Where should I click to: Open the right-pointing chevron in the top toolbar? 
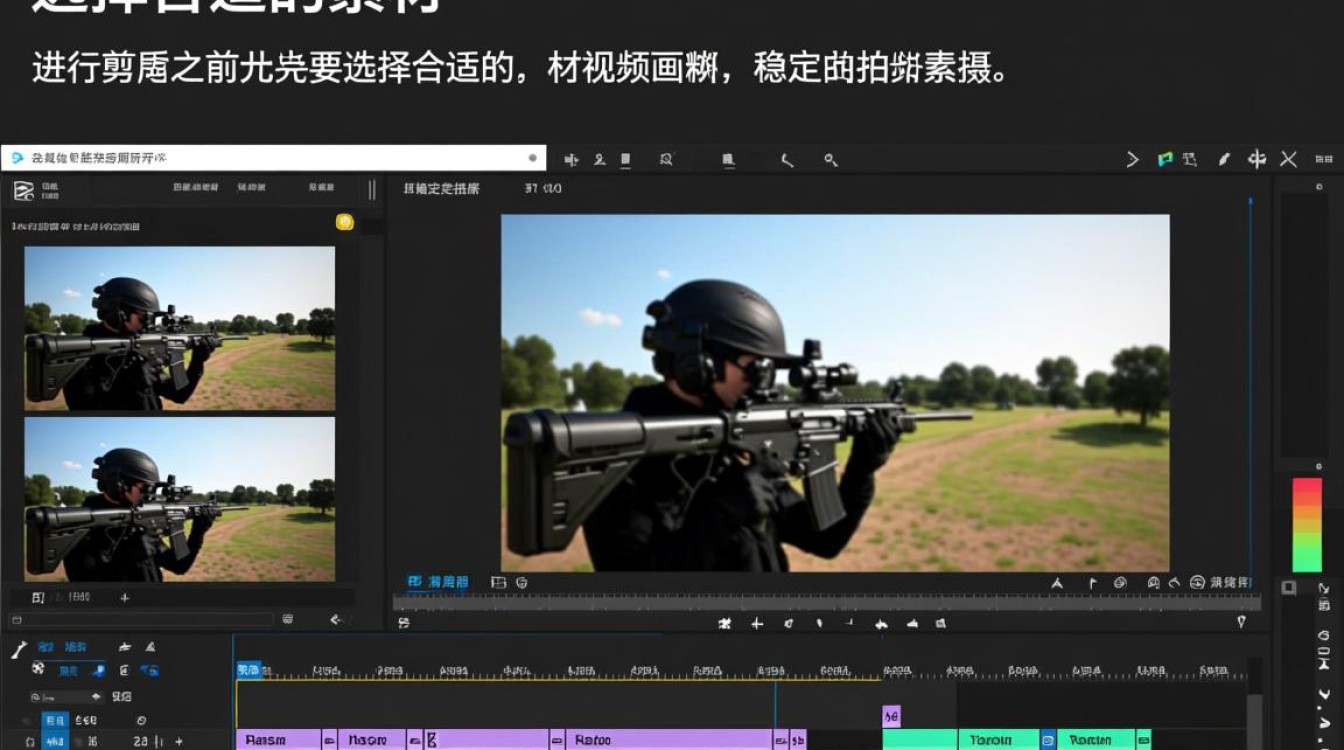coord(1133,159)
